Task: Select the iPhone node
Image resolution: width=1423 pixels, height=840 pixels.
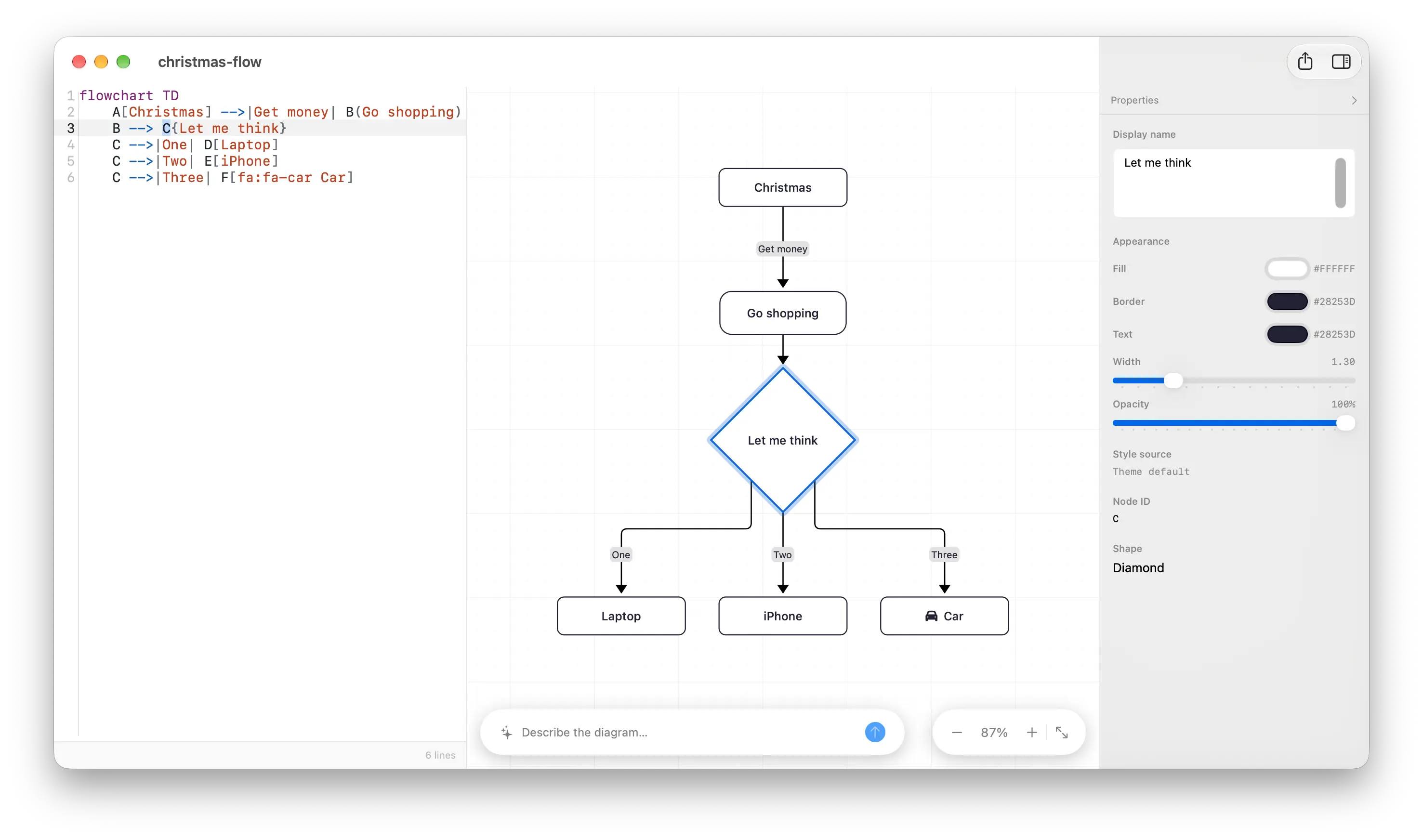Action: coord(782,616)
